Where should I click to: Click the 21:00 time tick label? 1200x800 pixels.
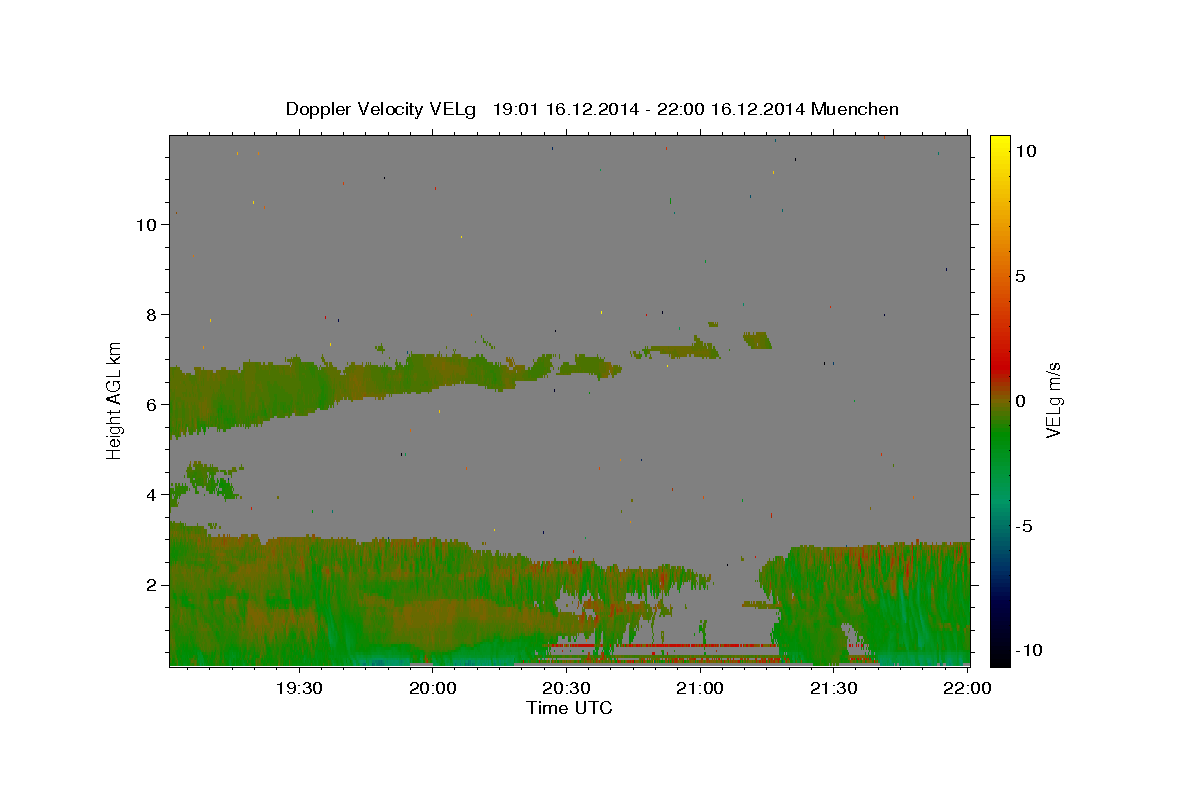(700, 688)
